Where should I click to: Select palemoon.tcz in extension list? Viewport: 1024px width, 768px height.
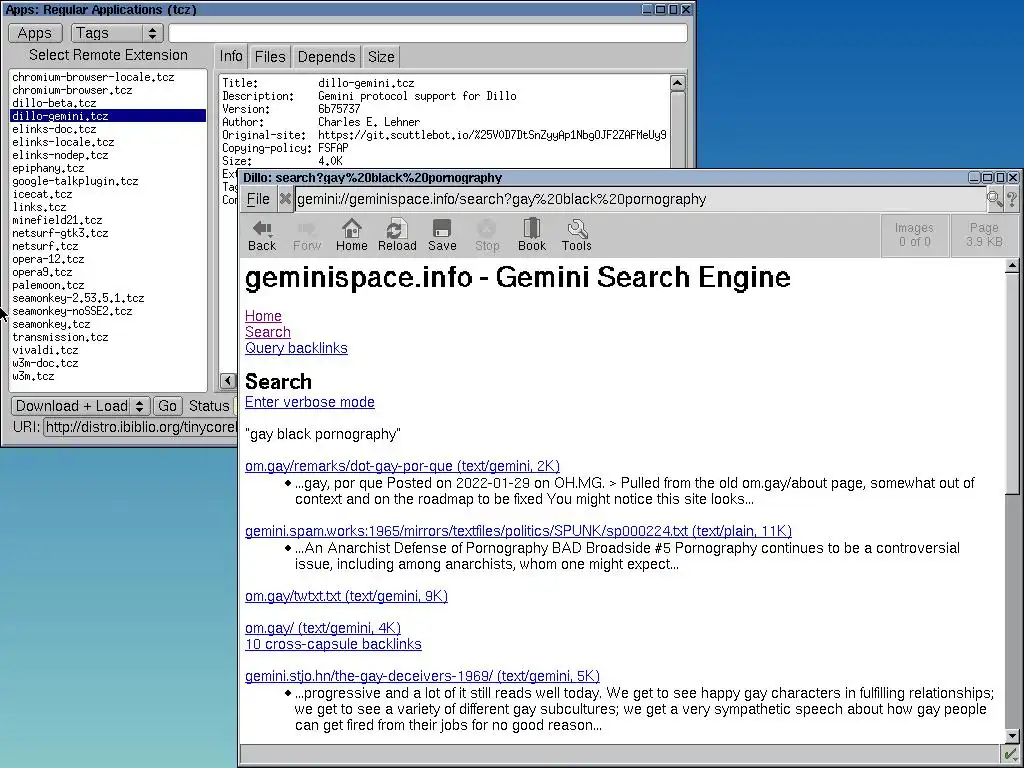pyautogui.click(x=108, y=285)
